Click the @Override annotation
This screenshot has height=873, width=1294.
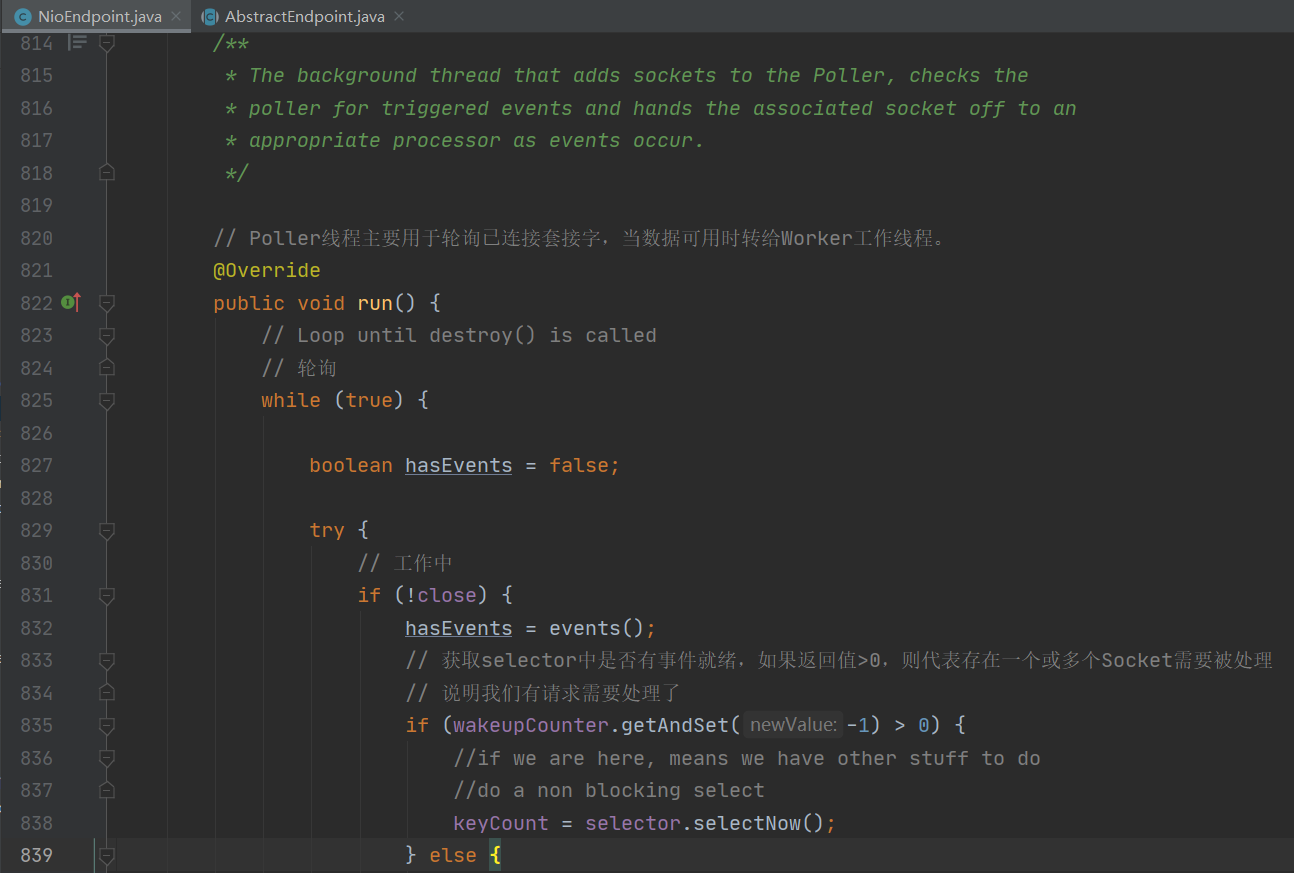click(x=267, y=270)
